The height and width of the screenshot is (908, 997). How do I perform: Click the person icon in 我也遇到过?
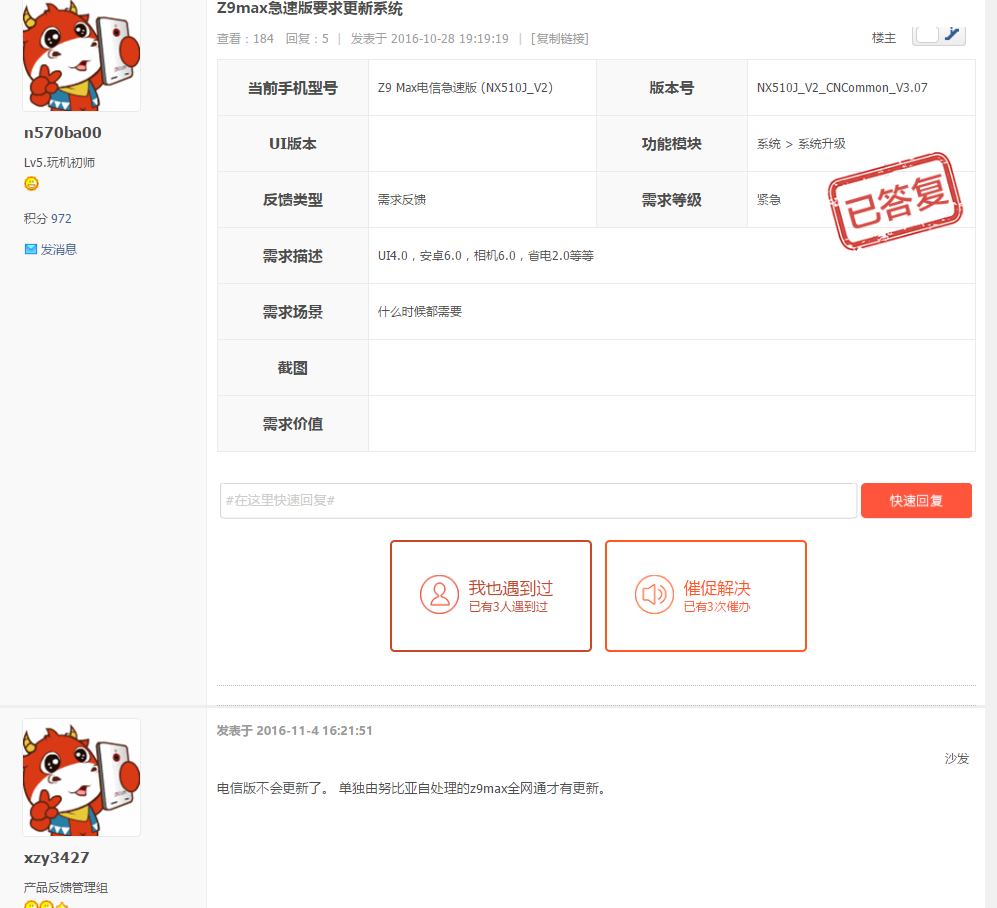click(x=439, y=595)
